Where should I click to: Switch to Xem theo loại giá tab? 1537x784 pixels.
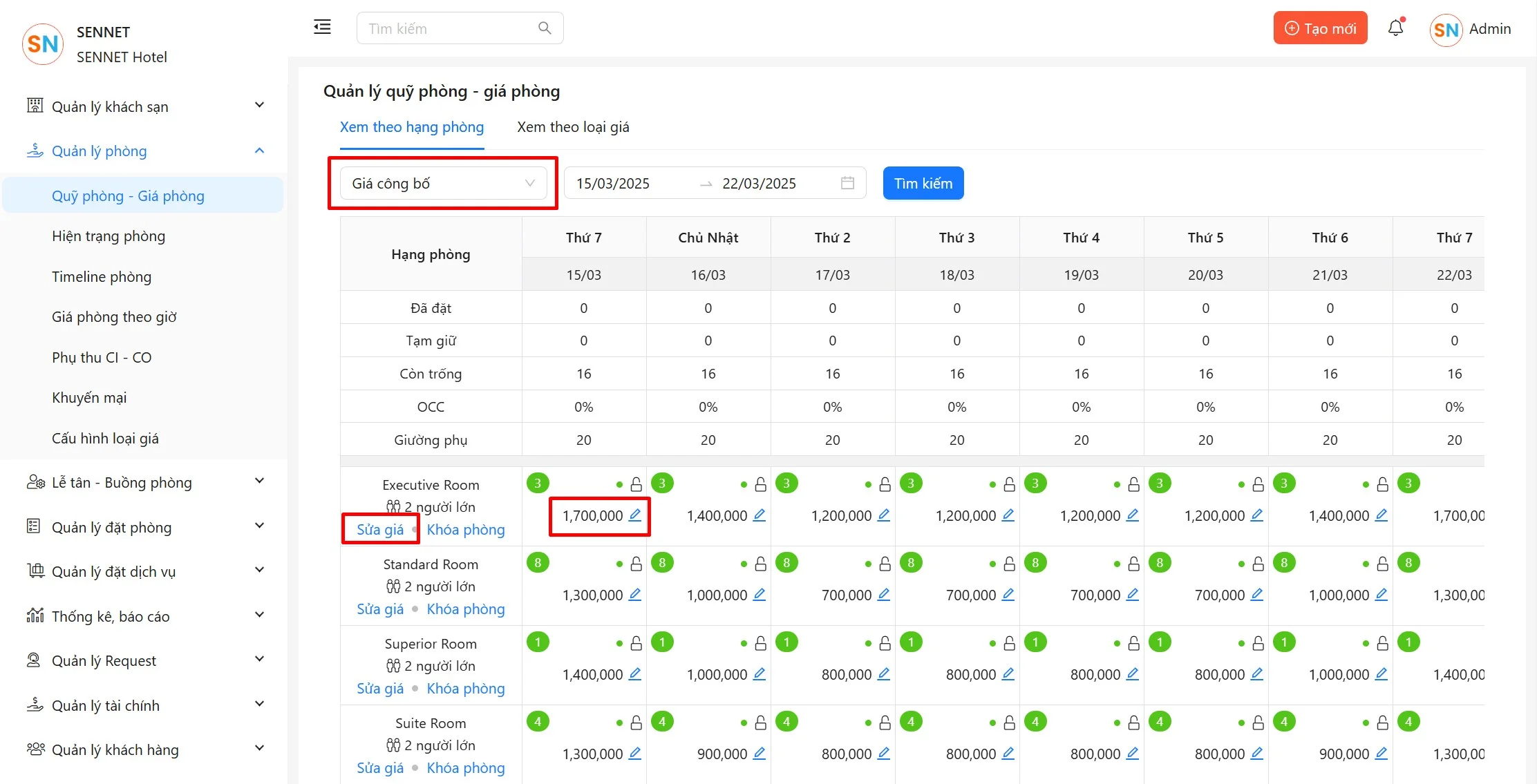coord(573,127)
